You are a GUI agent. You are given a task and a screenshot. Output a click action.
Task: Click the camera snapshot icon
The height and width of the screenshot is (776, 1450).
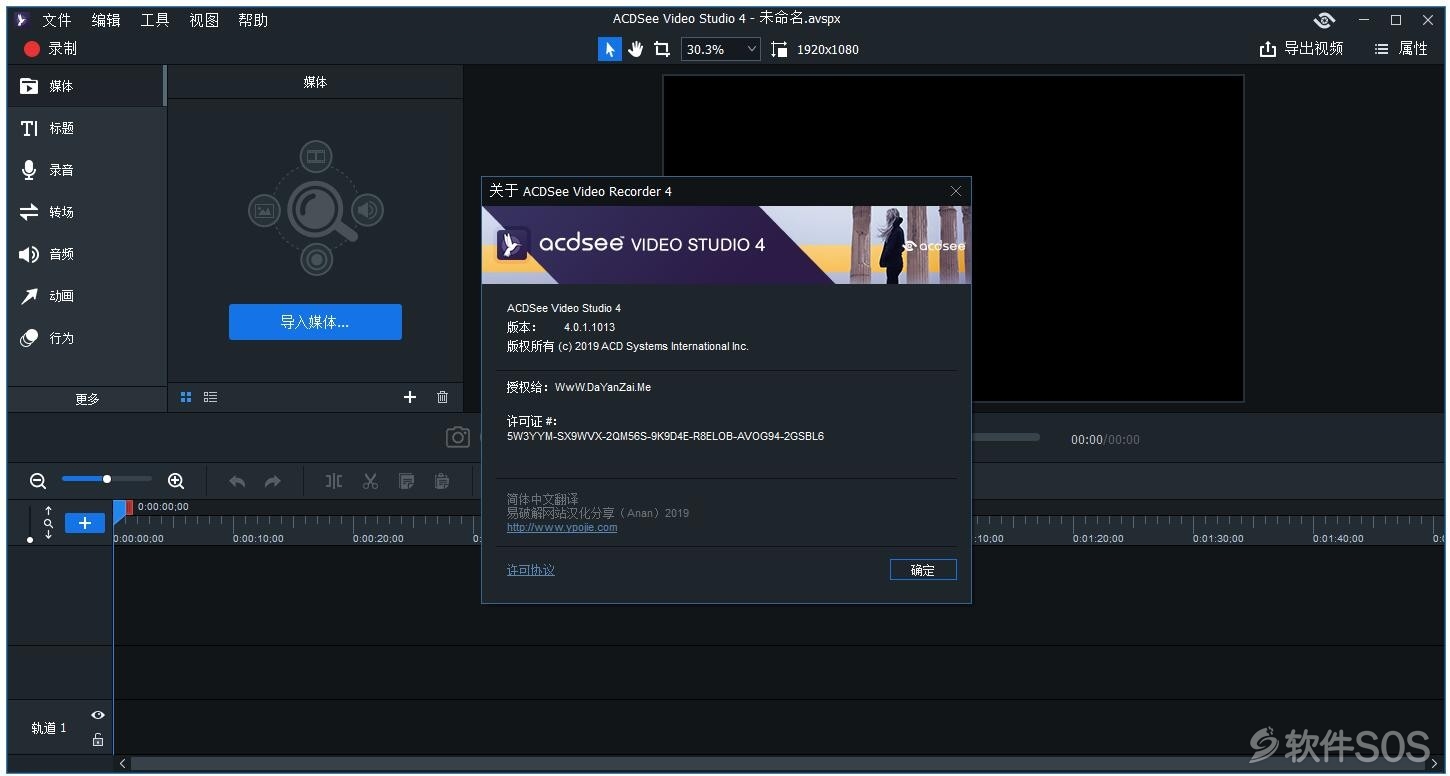[458, 437]
